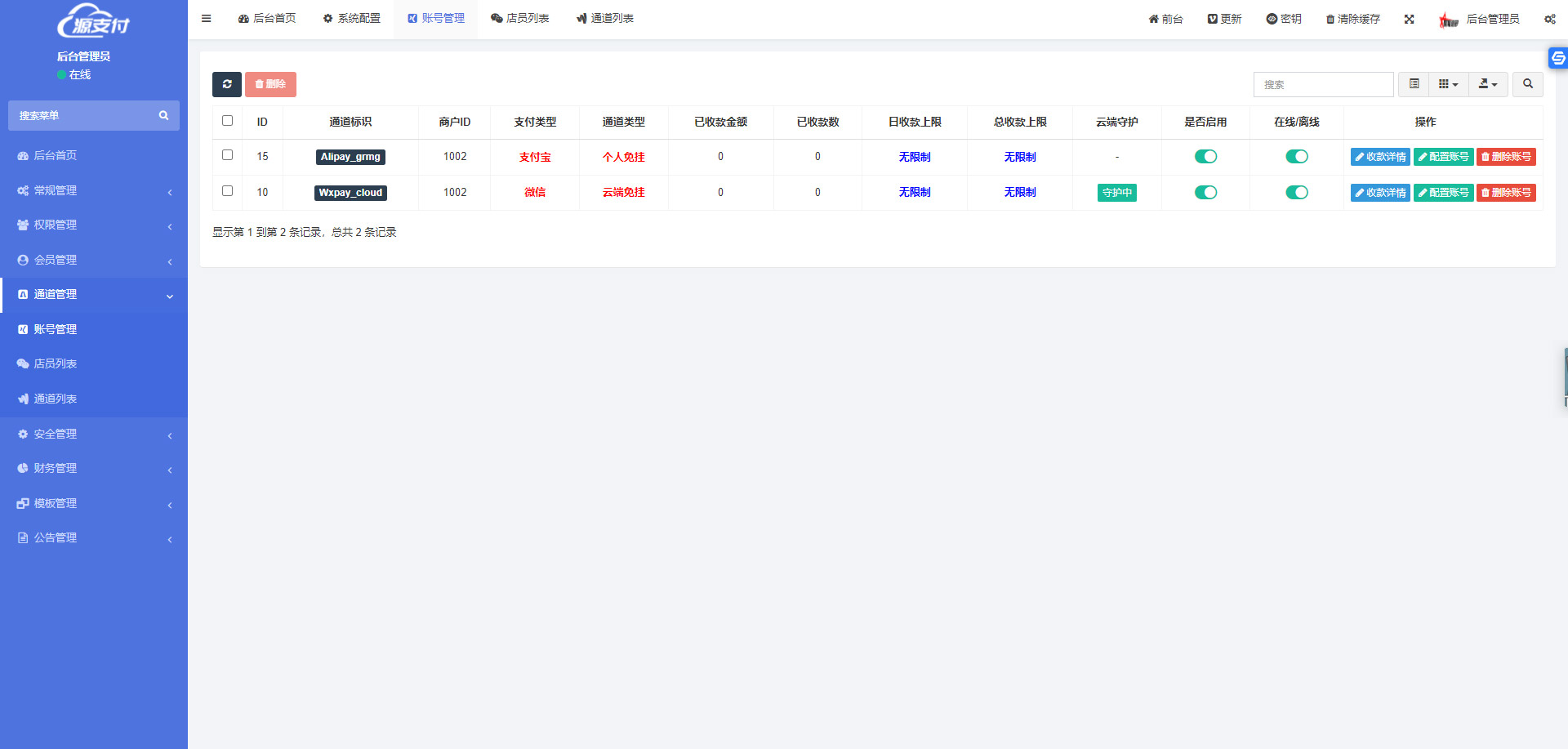Click the sidebar menu search icon
This screenshot has height=749, width=1568.
pos(163,116)
